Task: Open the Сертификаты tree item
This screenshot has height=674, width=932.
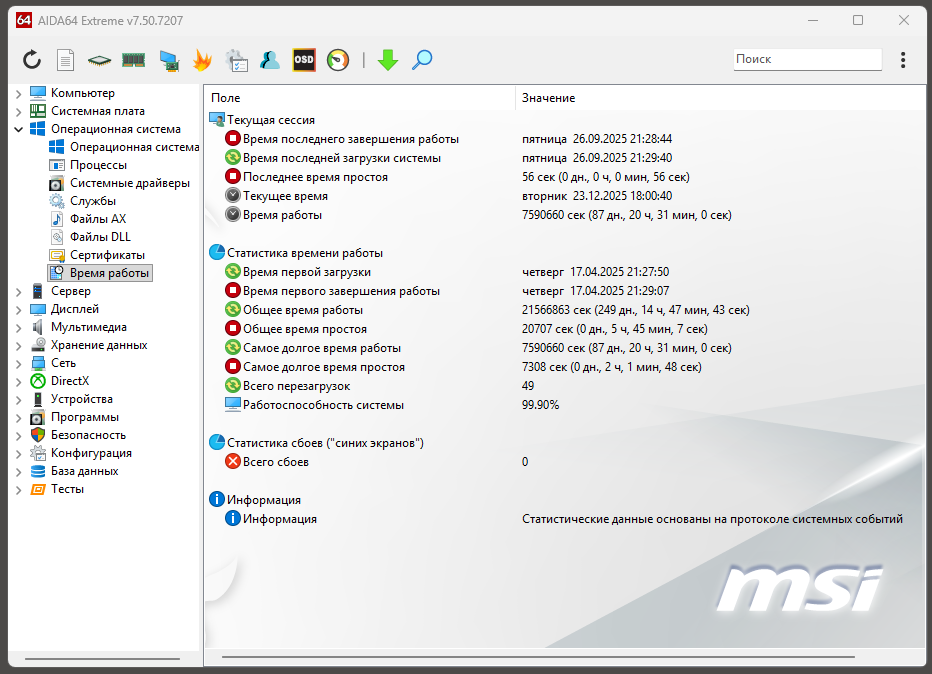Action: [107, 255]
